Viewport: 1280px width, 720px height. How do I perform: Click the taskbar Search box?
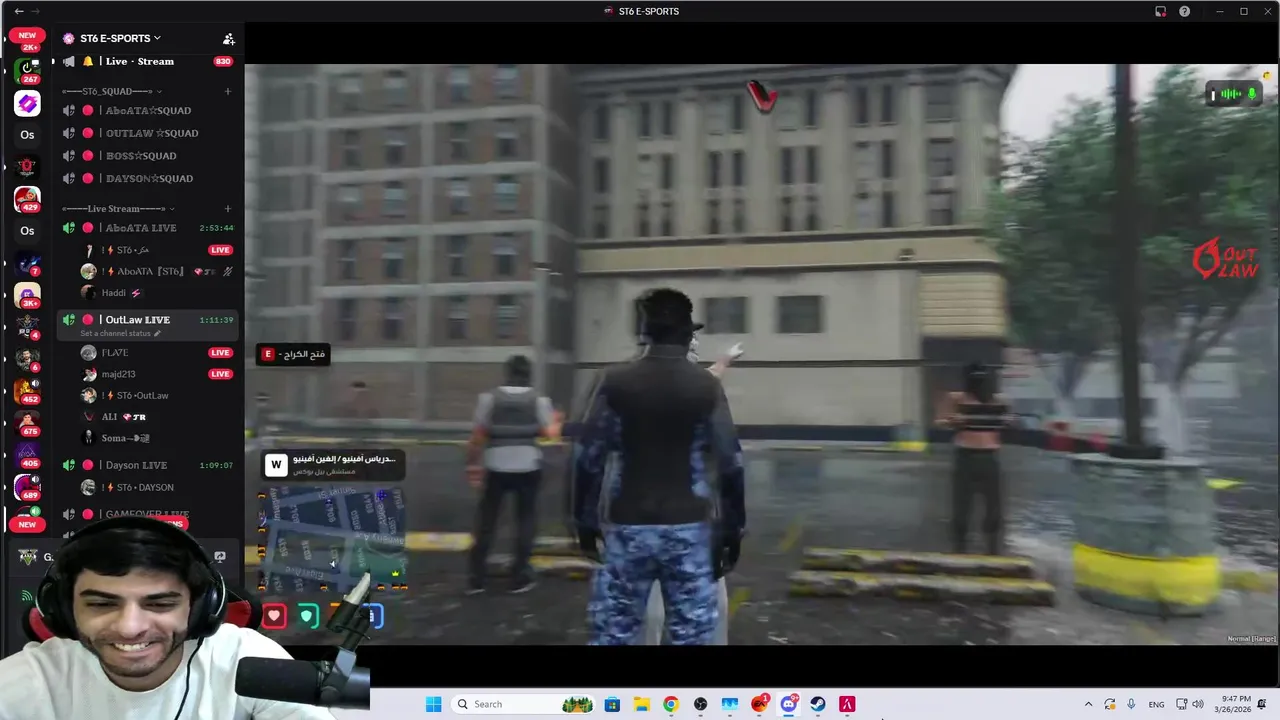[523, 704]
